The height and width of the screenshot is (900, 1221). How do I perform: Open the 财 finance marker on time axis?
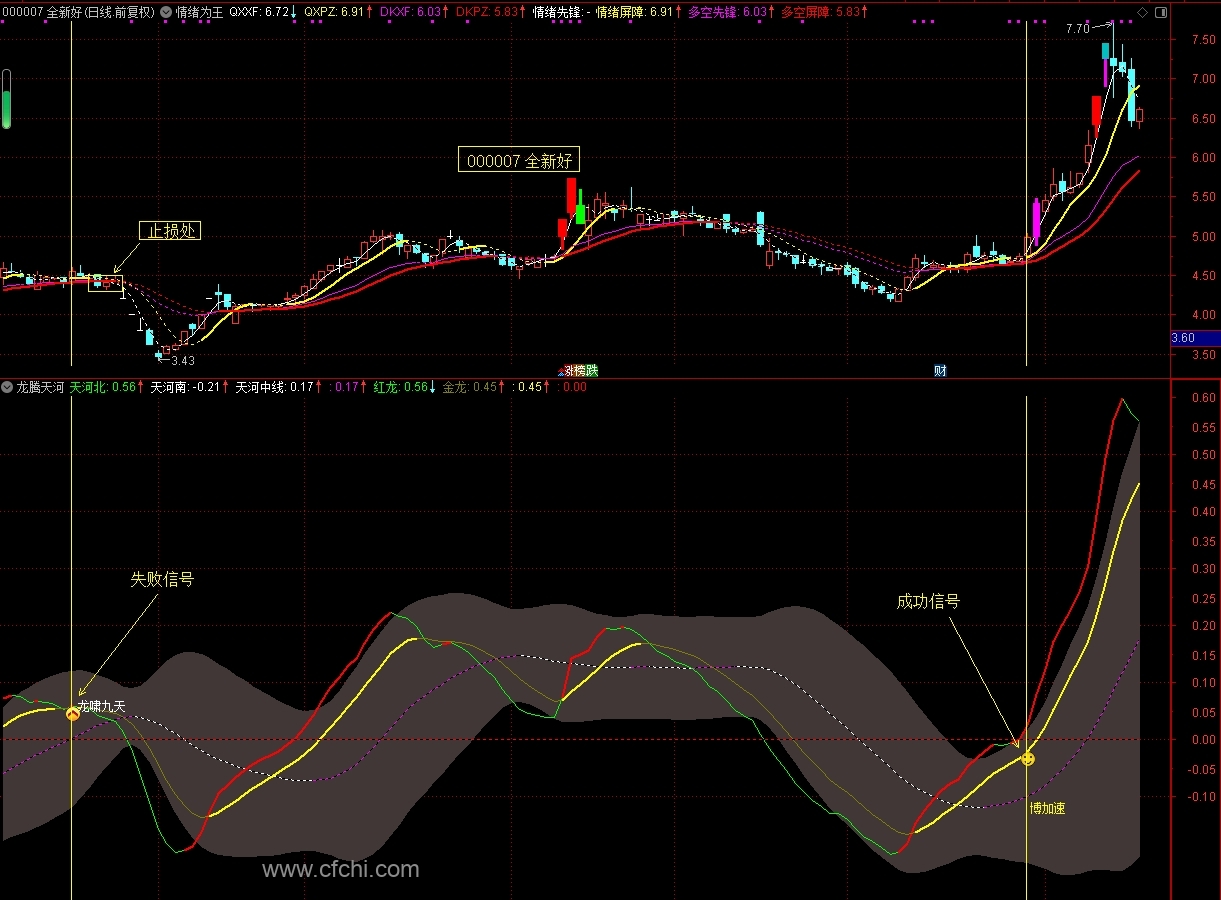pyautogui.click(x=940, y=371)
